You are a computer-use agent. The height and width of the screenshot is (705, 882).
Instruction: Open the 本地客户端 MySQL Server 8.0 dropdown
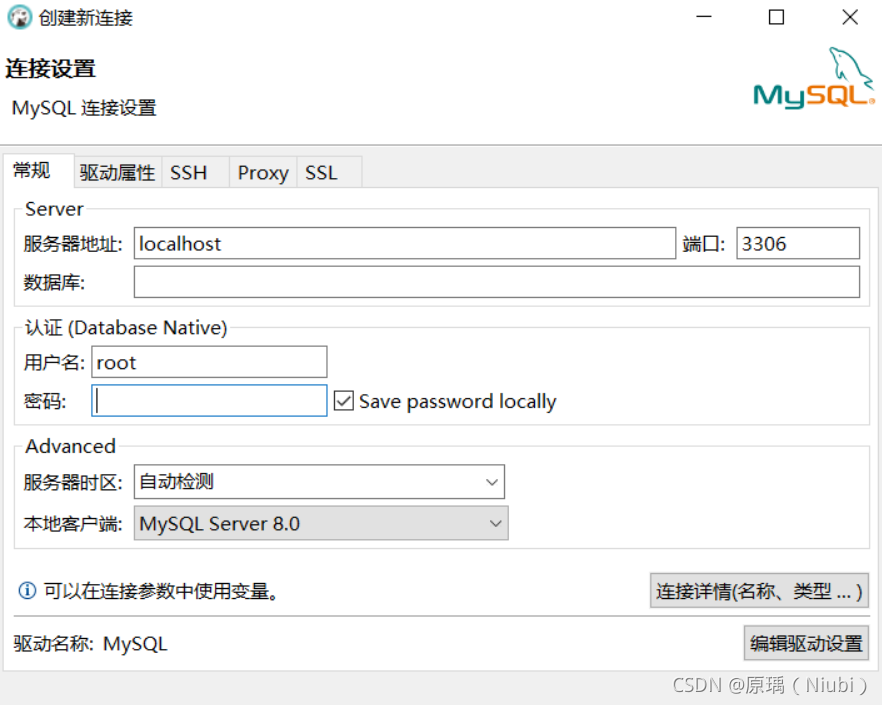(321, 523)
